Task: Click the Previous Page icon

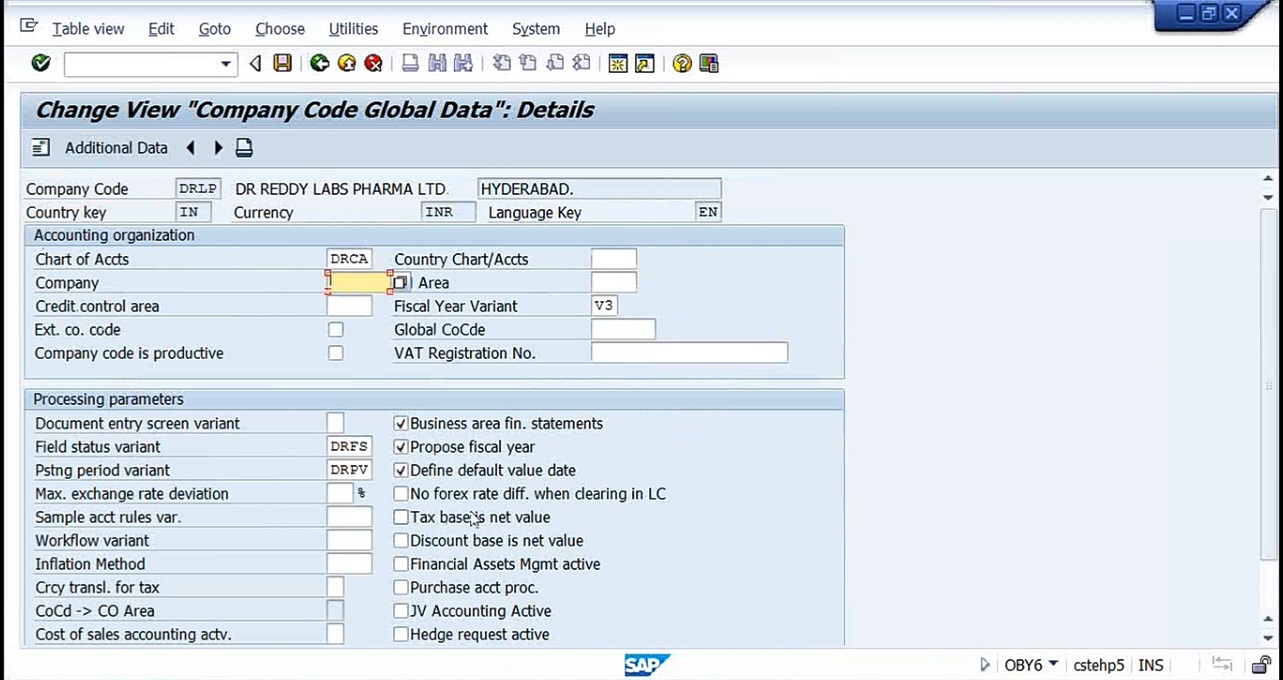Action: point(528,63)
